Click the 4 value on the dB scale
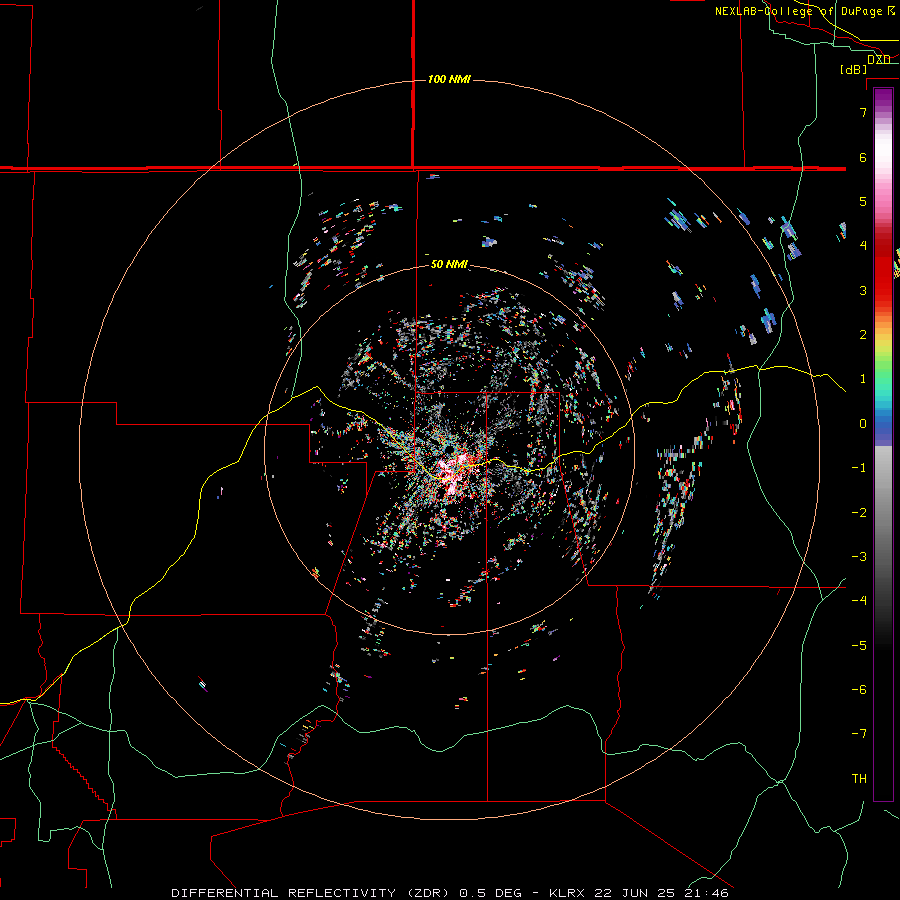Screen dimensions: 900x900 click(x=863, y=246)
